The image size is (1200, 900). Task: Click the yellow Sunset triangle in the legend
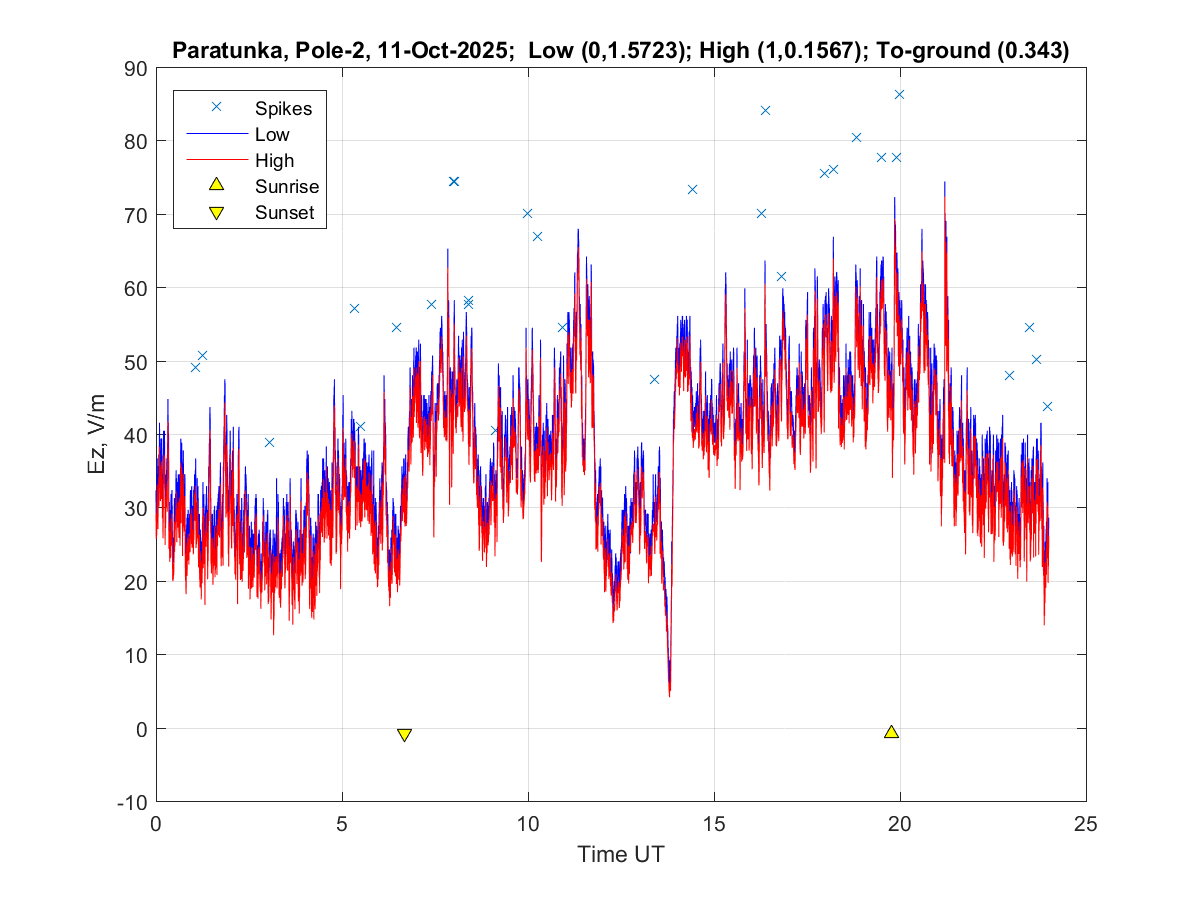(x=214, y=212)
